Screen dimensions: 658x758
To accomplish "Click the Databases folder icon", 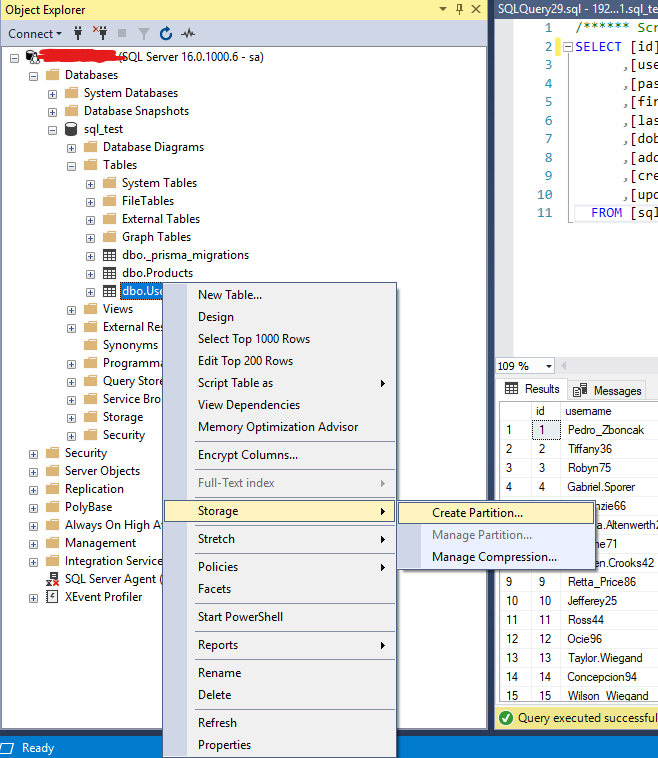I will (52, 75).
